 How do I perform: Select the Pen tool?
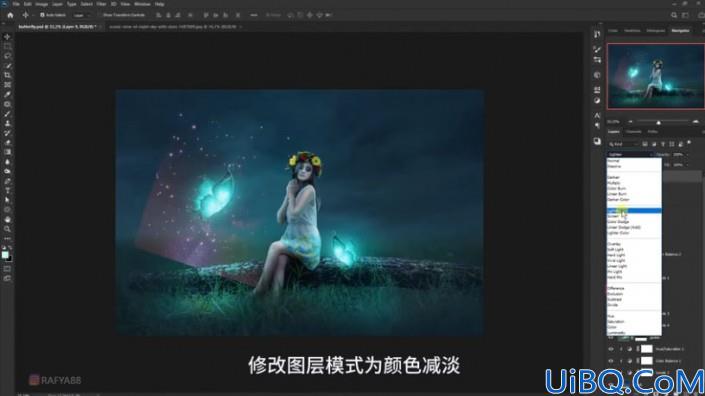point(7,181)
